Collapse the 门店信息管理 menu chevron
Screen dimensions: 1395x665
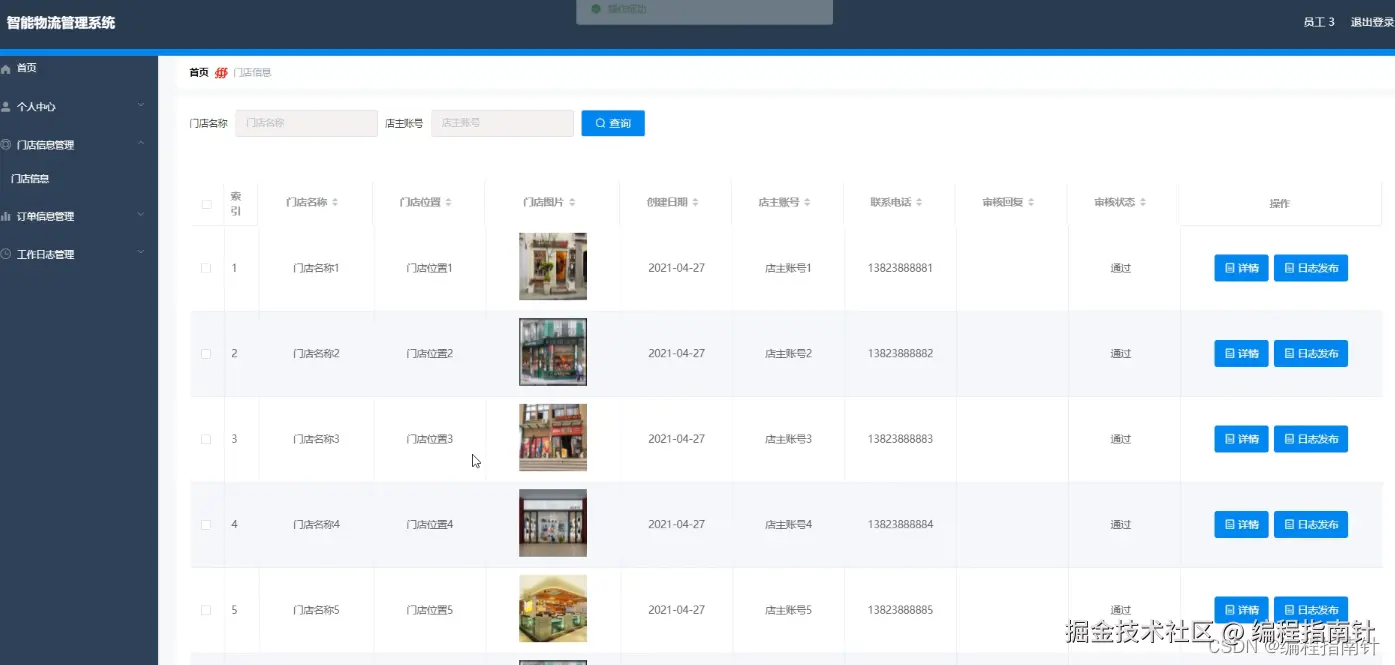[x=141, y=143]
